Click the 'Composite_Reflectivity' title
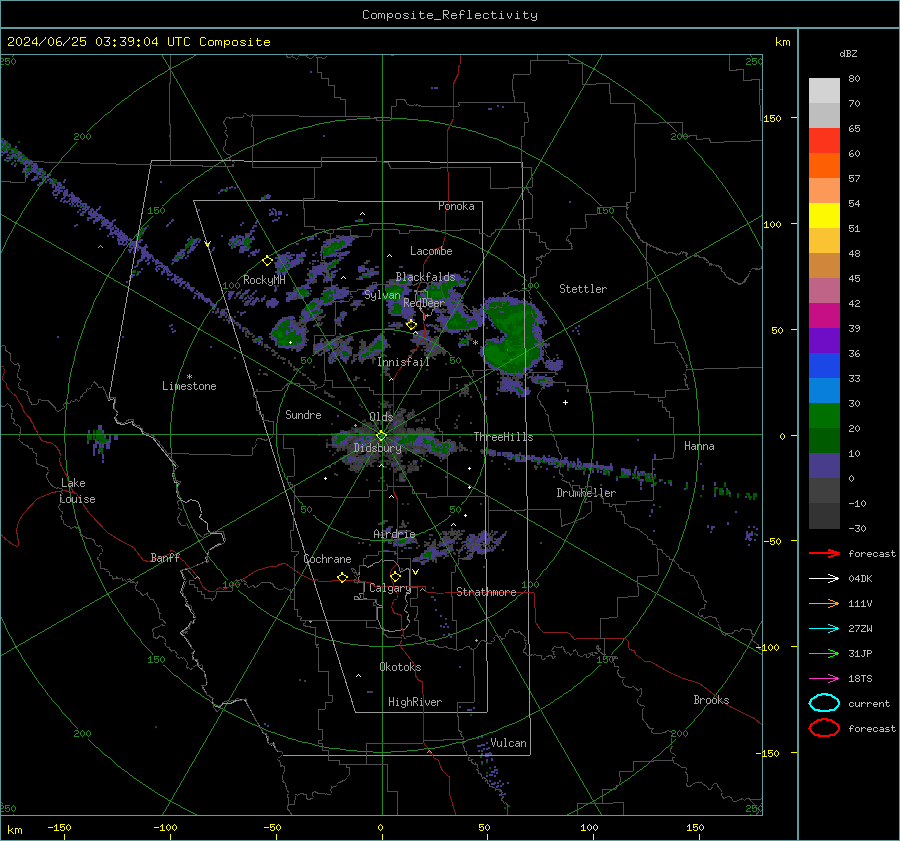900x841 pixels. point(450,15)
